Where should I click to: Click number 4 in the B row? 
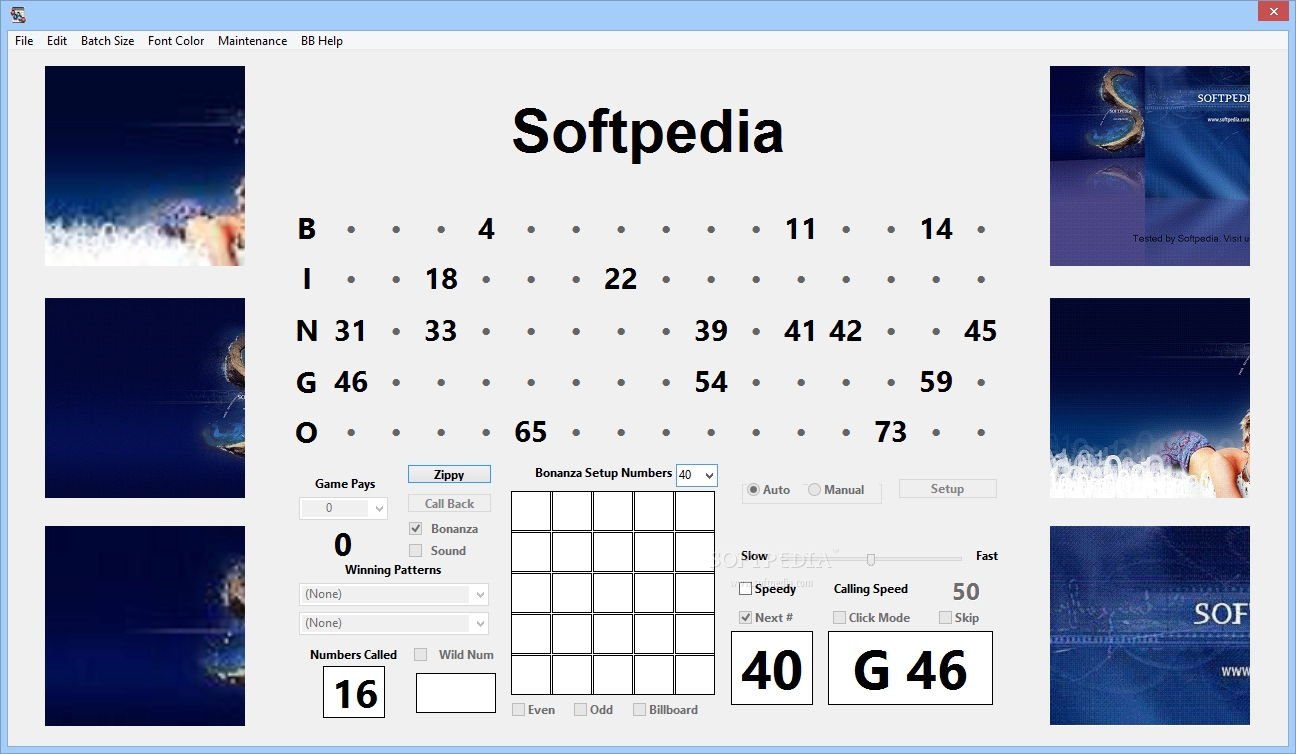[x=486, y=229]
